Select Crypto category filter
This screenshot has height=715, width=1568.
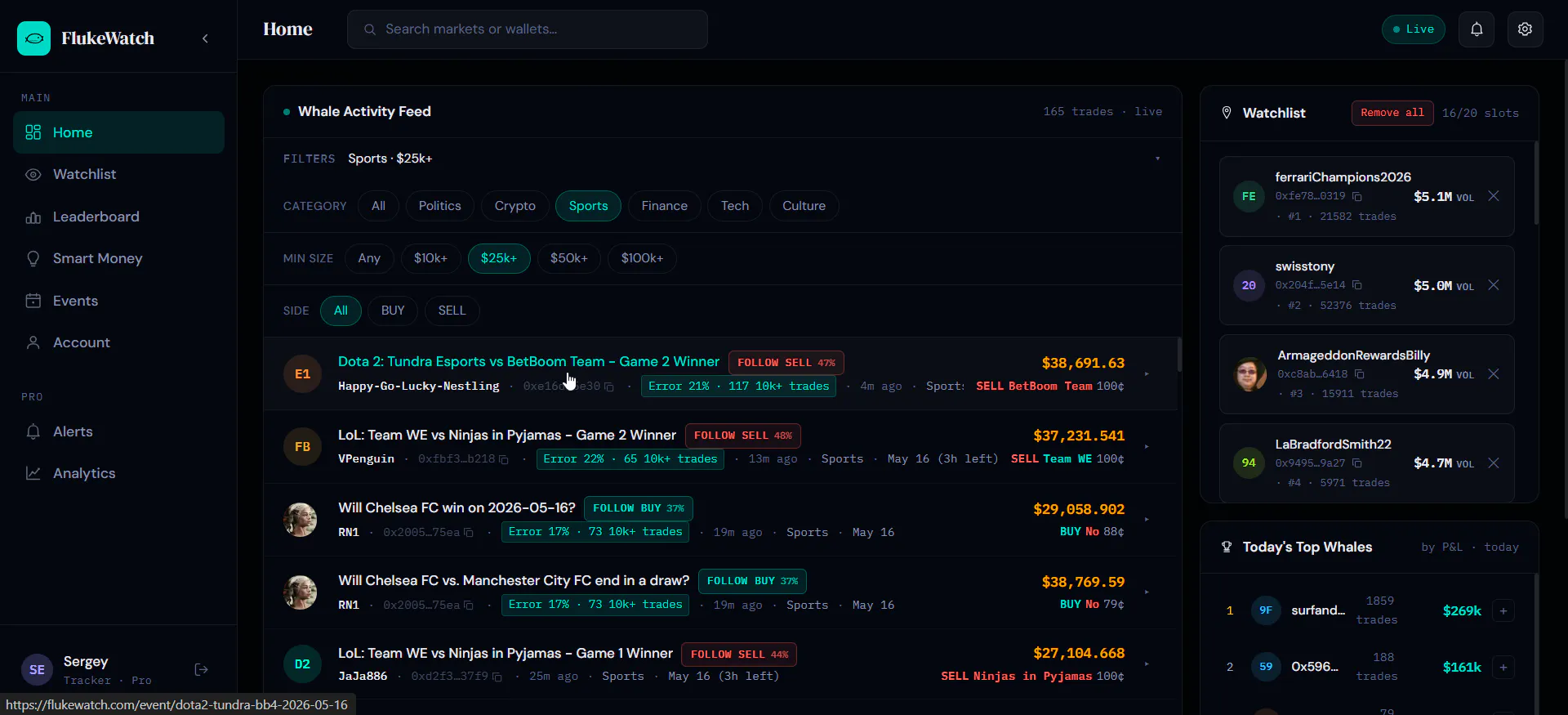pos(515,206)
